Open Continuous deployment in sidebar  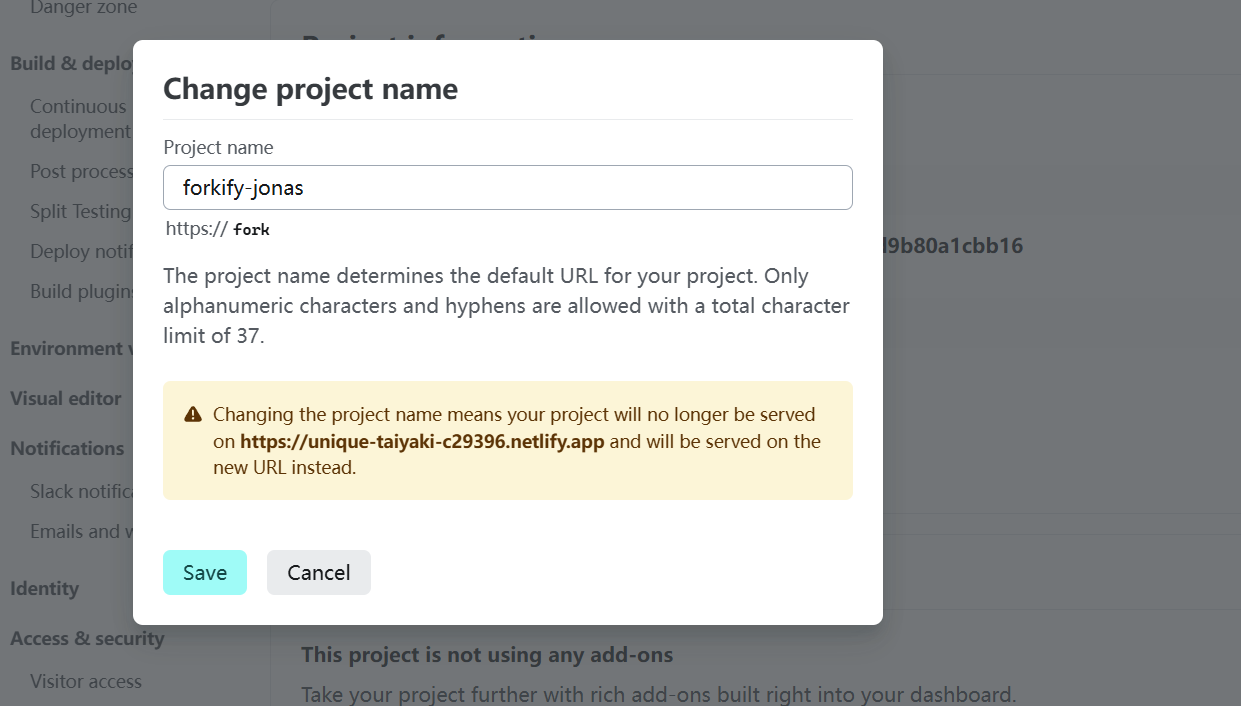click(80, 119)
